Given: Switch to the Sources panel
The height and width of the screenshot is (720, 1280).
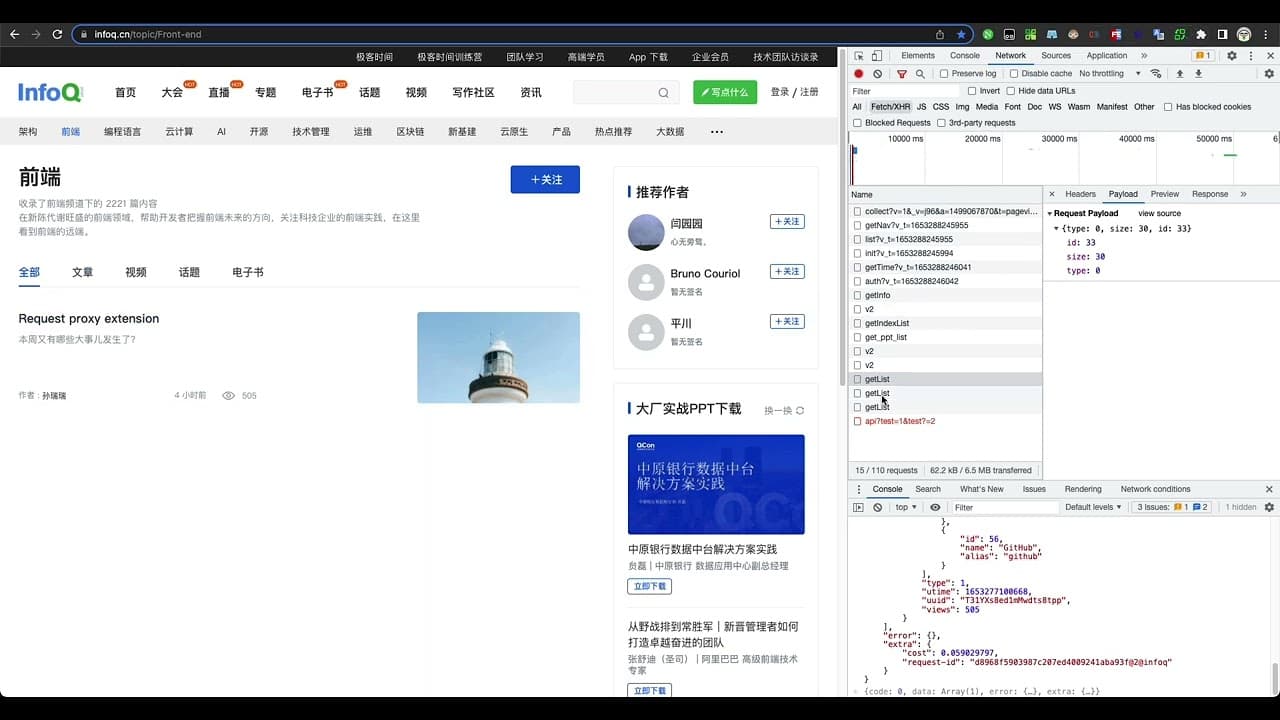Looking at the screenshot, I should pyautogui.click(x=1056, y=56).
